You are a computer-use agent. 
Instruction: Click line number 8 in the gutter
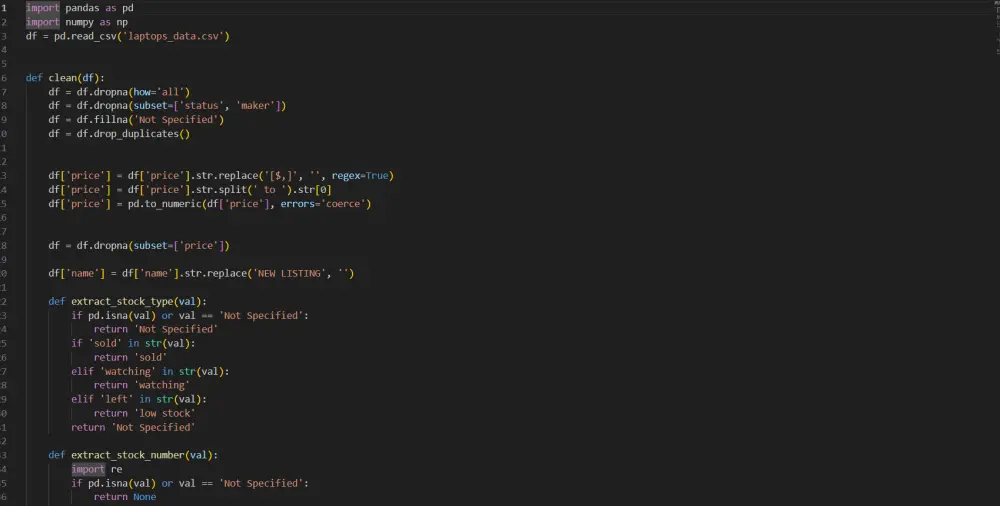[4, 106]
